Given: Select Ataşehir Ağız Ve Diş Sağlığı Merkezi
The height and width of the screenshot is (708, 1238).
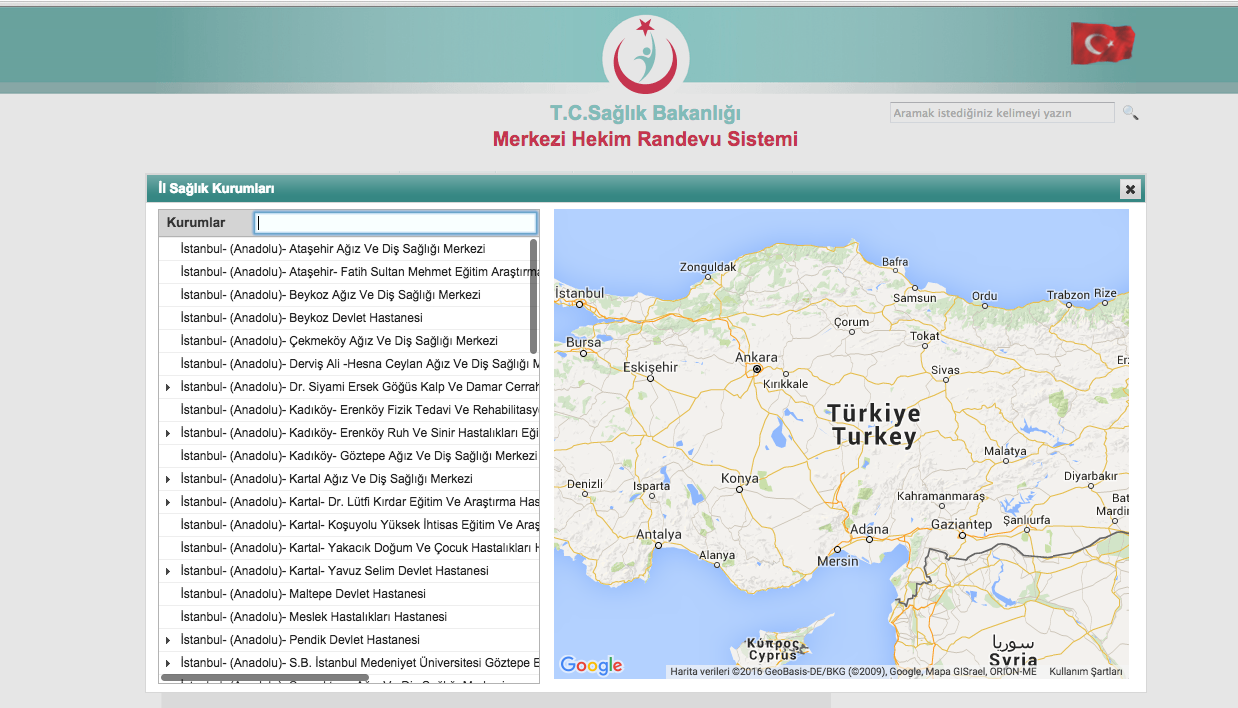Looking at the screenshot, I should 332,249.
